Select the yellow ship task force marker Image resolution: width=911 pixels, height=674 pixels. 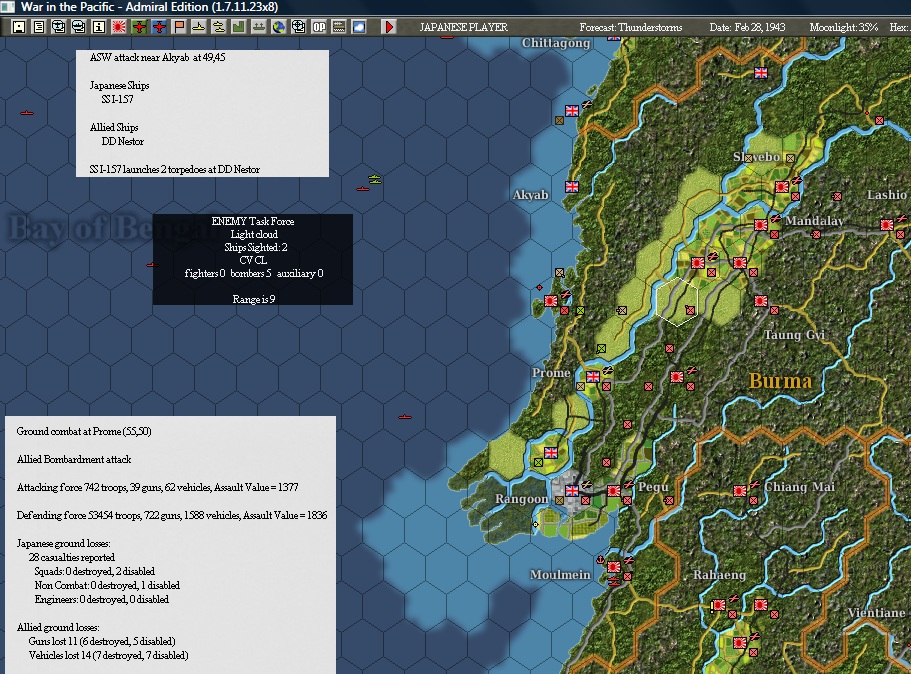(375, 179)
